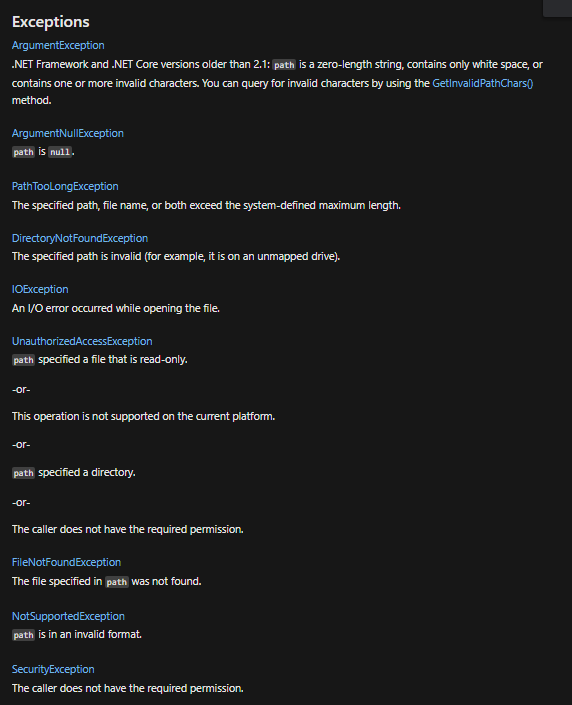The image size is (572, 705).
Task: Open the SecurityException link
Action: [53, 669]
